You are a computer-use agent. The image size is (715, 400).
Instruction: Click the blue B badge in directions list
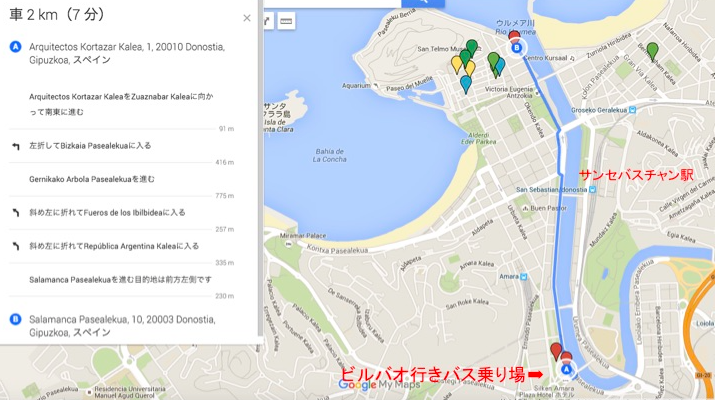click(16, 319)
